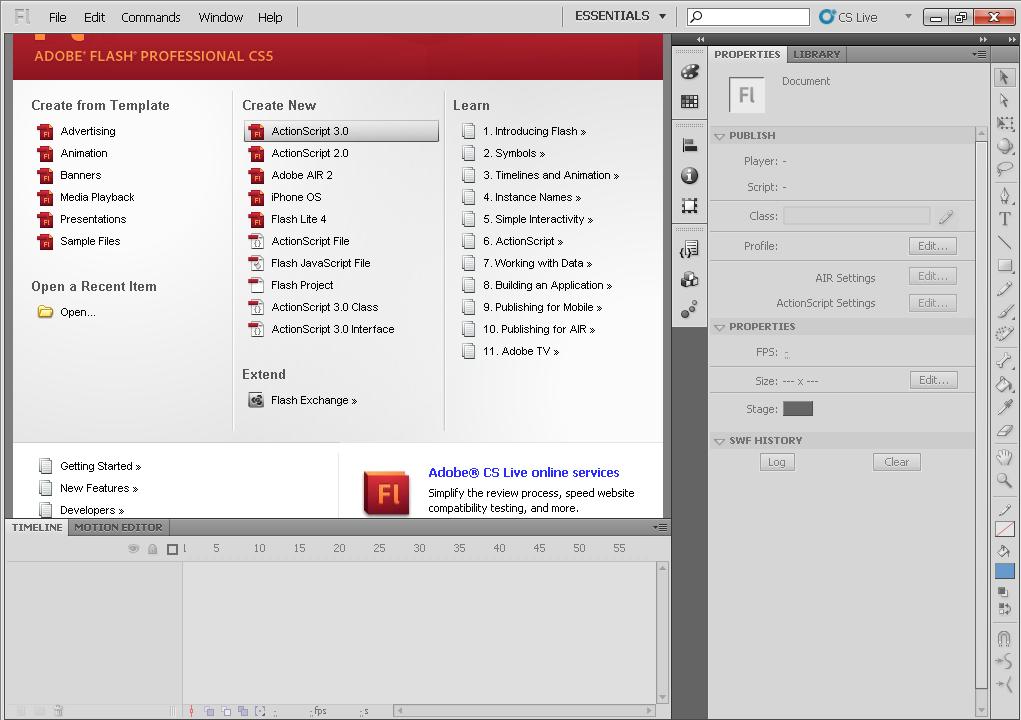
Task: Open the Swatches grid panel icon
Action: coord(690,102)
